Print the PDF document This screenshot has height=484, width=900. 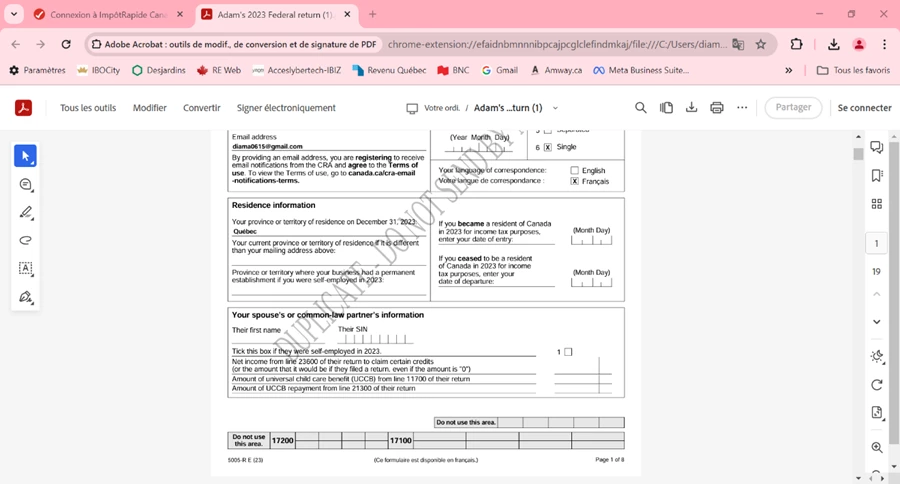(717, 107)
